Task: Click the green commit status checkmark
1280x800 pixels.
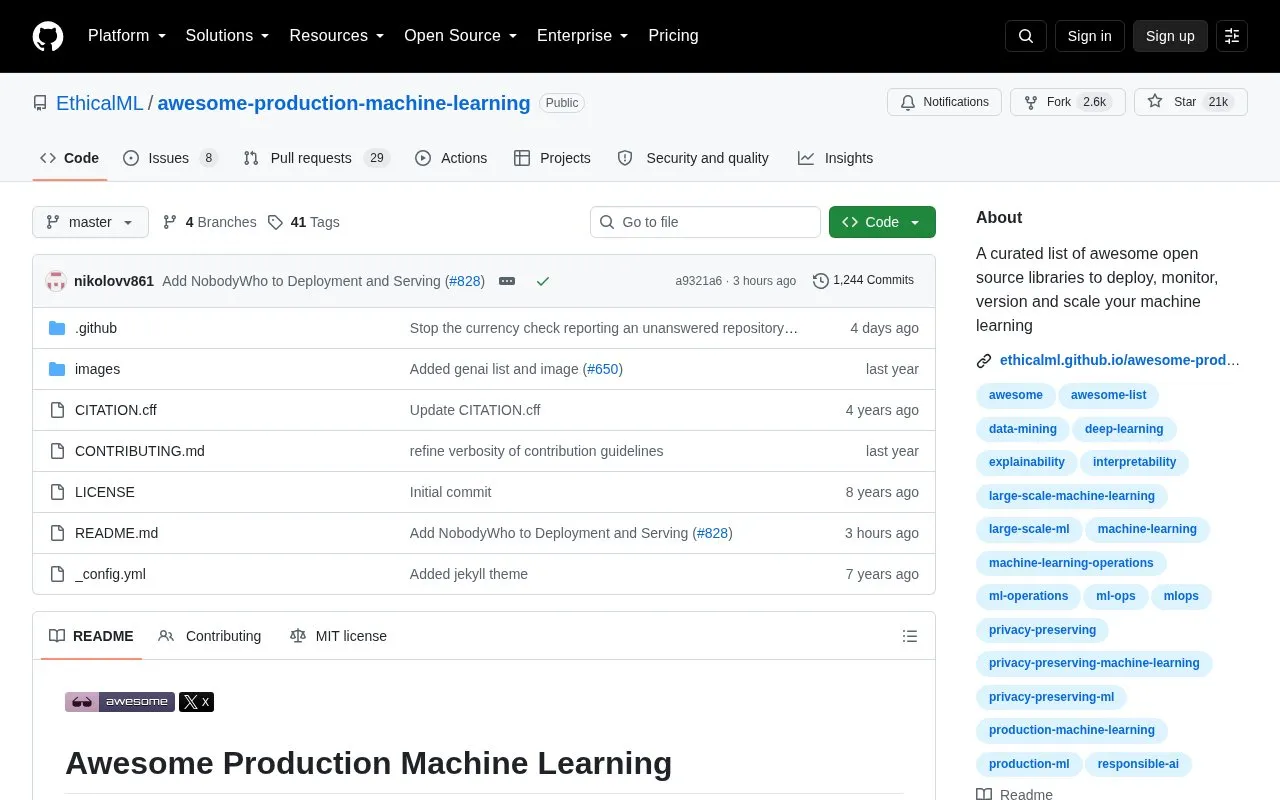Action: pos(543,281)
